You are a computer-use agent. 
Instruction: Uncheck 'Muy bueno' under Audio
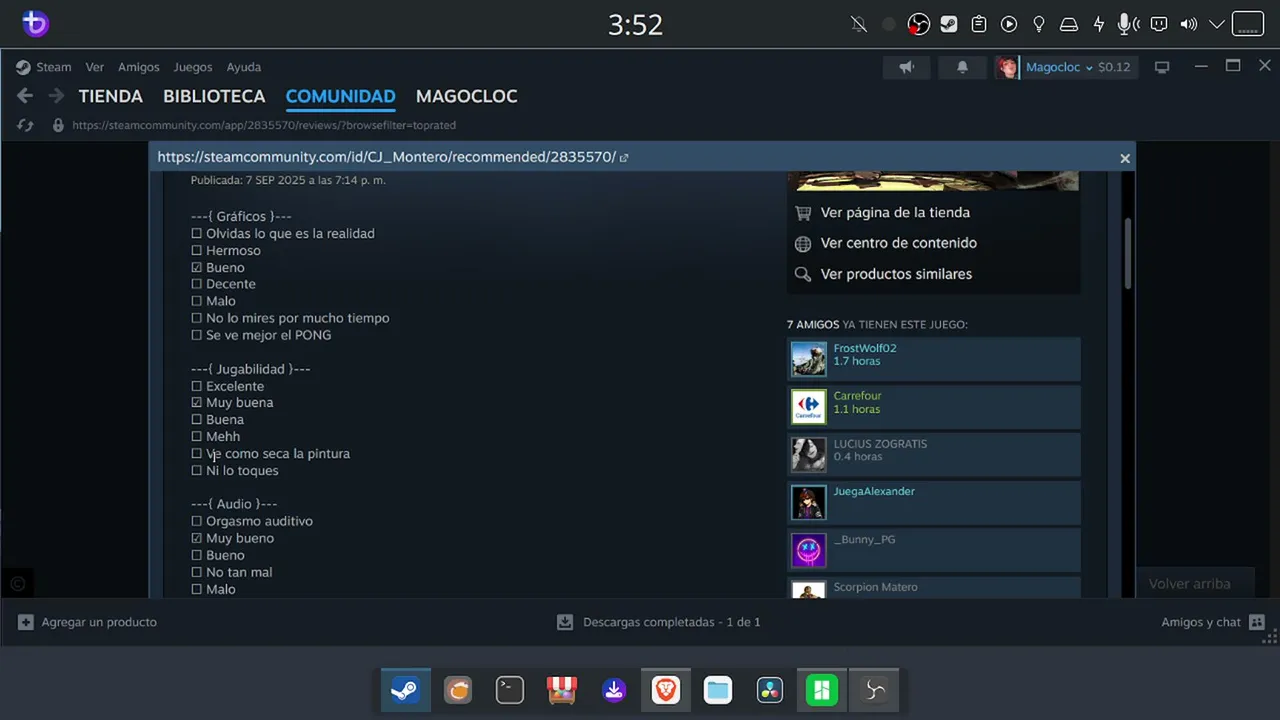[197, 538]
